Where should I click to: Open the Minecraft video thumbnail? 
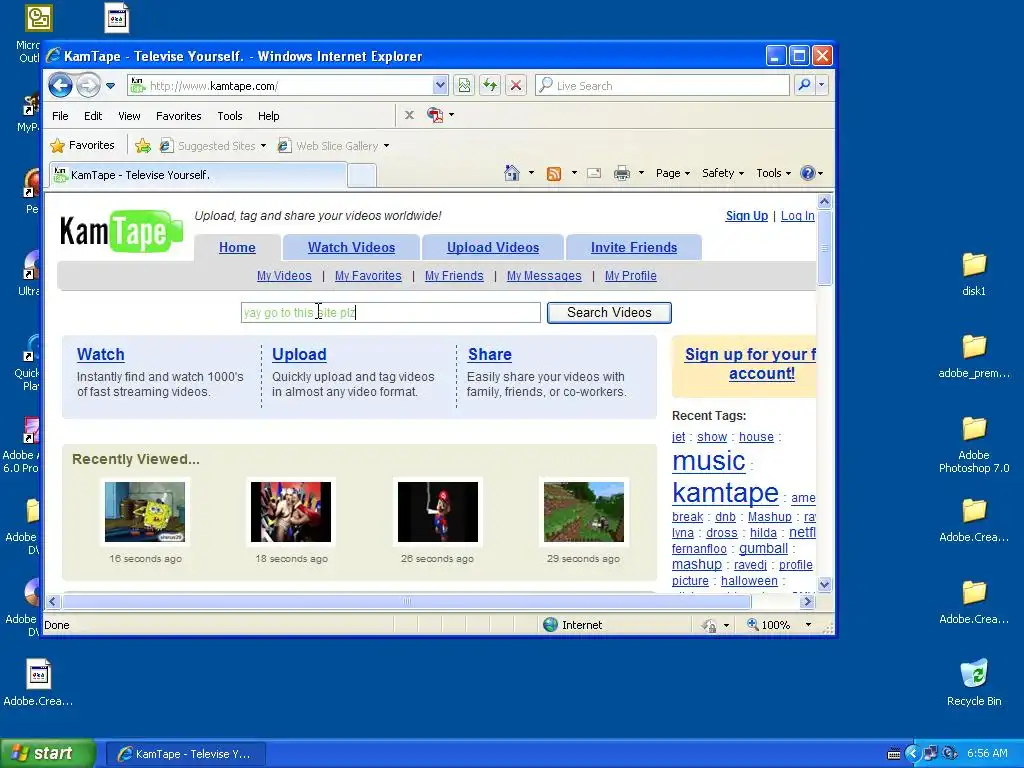584,512
